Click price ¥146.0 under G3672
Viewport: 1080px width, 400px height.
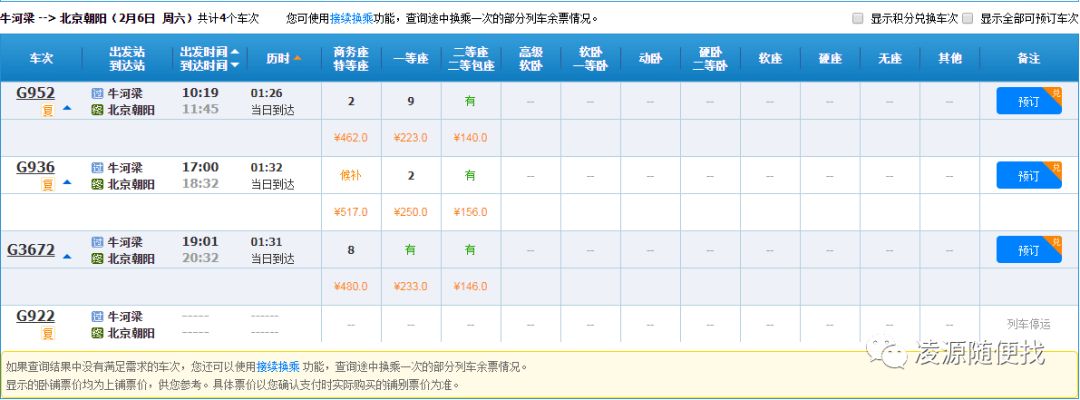(x=470, y=286)
